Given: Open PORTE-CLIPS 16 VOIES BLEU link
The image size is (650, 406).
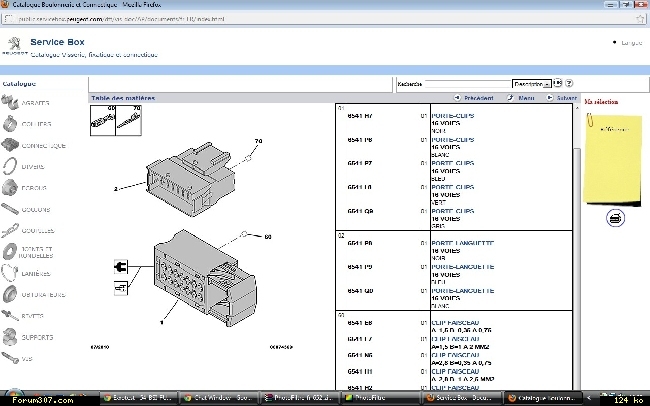Looking at the screenshot, I should [x=453, y=163].
